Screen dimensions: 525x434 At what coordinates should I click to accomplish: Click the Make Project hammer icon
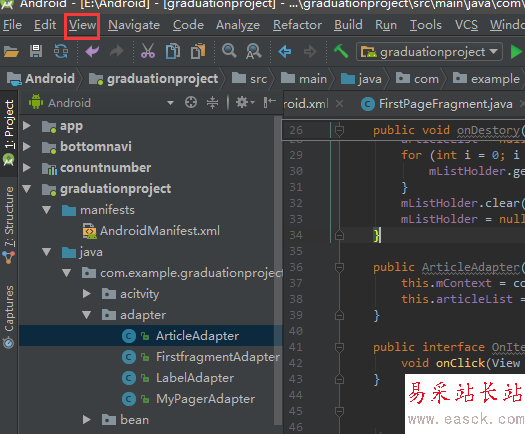pyautogui.click(x=341, y=51)
